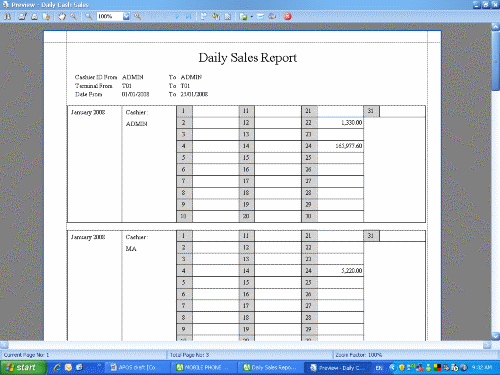Open the zoom percentage dropdown arrow

click(x=126, y=16)
